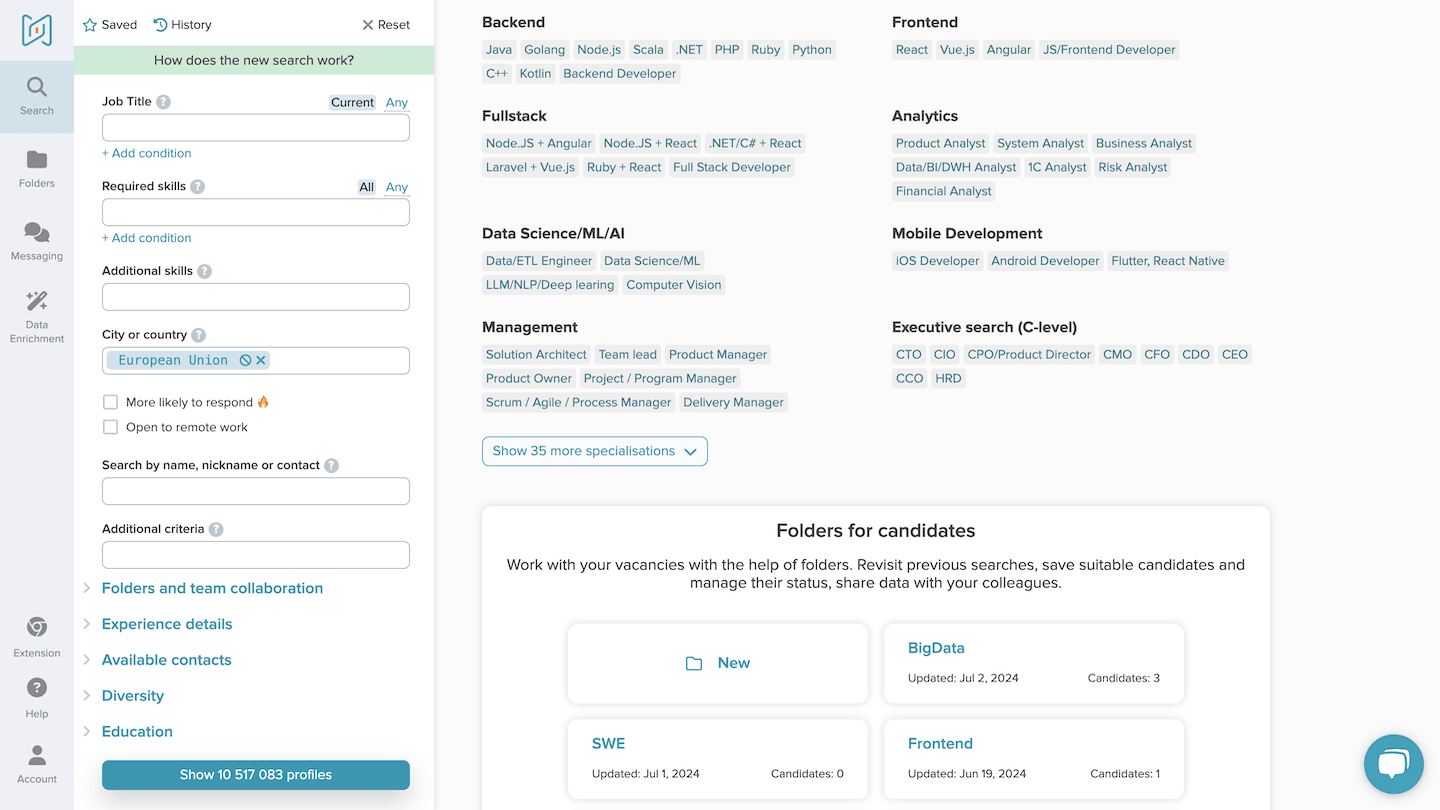This screenshot has height=810, width=1440.
Task: Expand the Experience details section
Action: (167, 624)
